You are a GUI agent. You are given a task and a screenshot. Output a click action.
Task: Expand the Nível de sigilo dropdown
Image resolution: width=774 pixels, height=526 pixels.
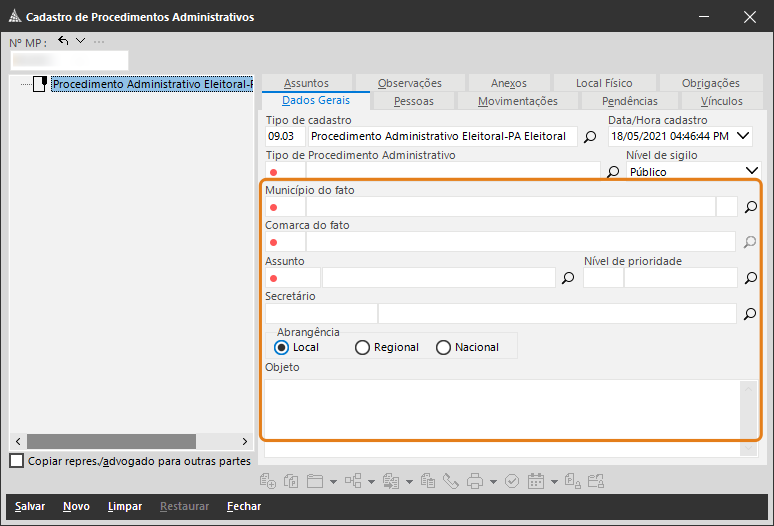tap(752, 171)
